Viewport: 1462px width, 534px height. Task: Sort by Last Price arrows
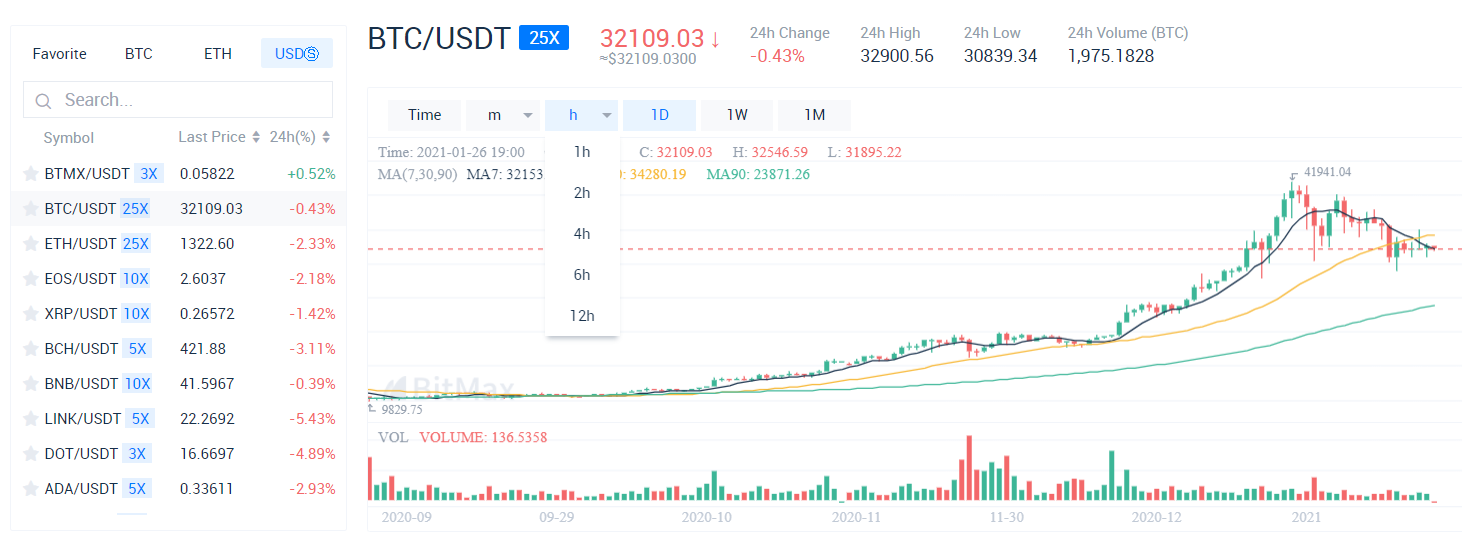[256, 137]
